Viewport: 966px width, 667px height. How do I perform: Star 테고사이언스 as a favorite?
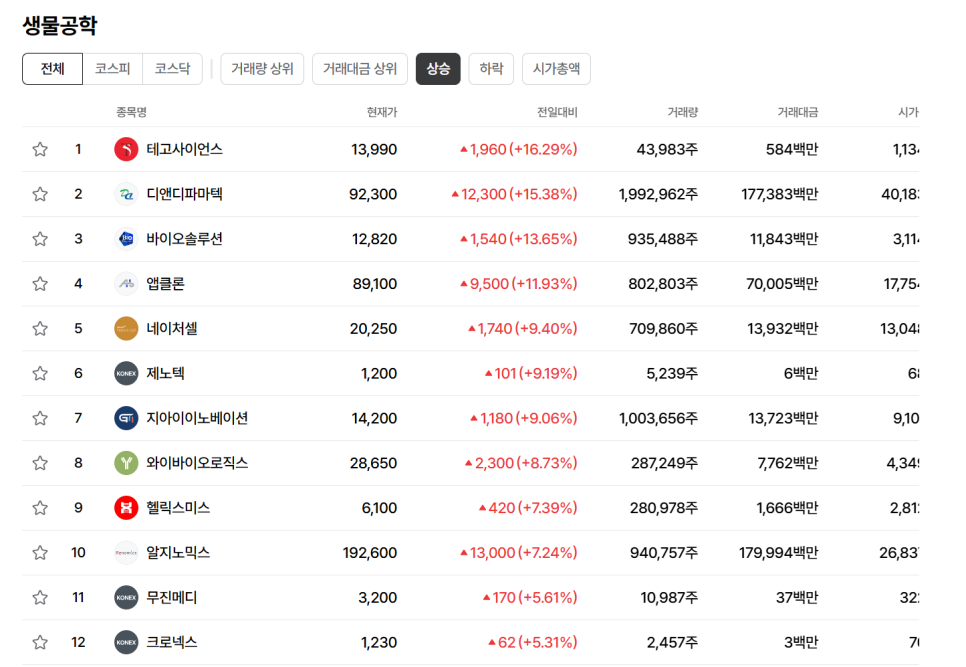(x=40, y=149)
